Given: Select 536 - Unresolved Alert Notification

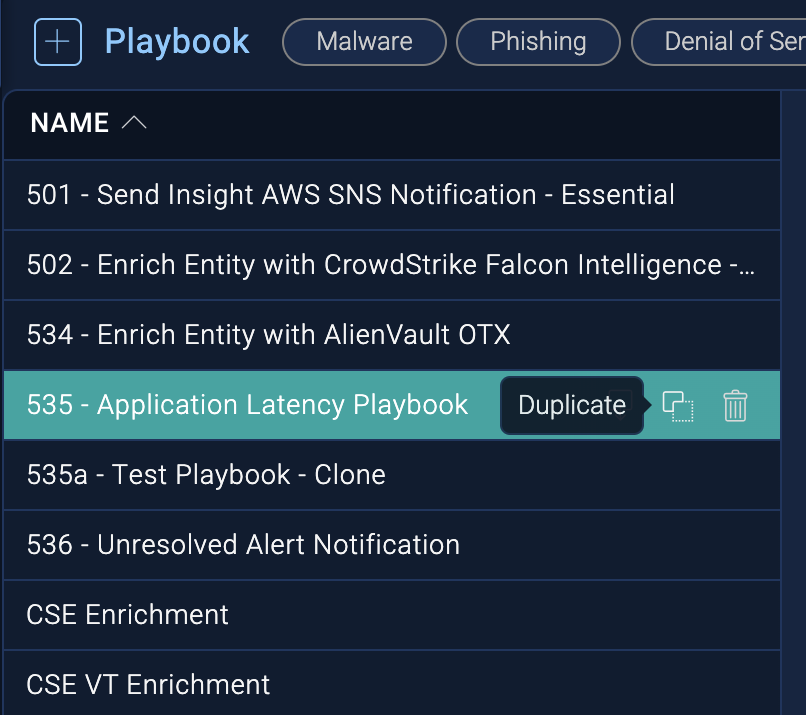Looking at the screenshot, I should [x=243, y=545].
